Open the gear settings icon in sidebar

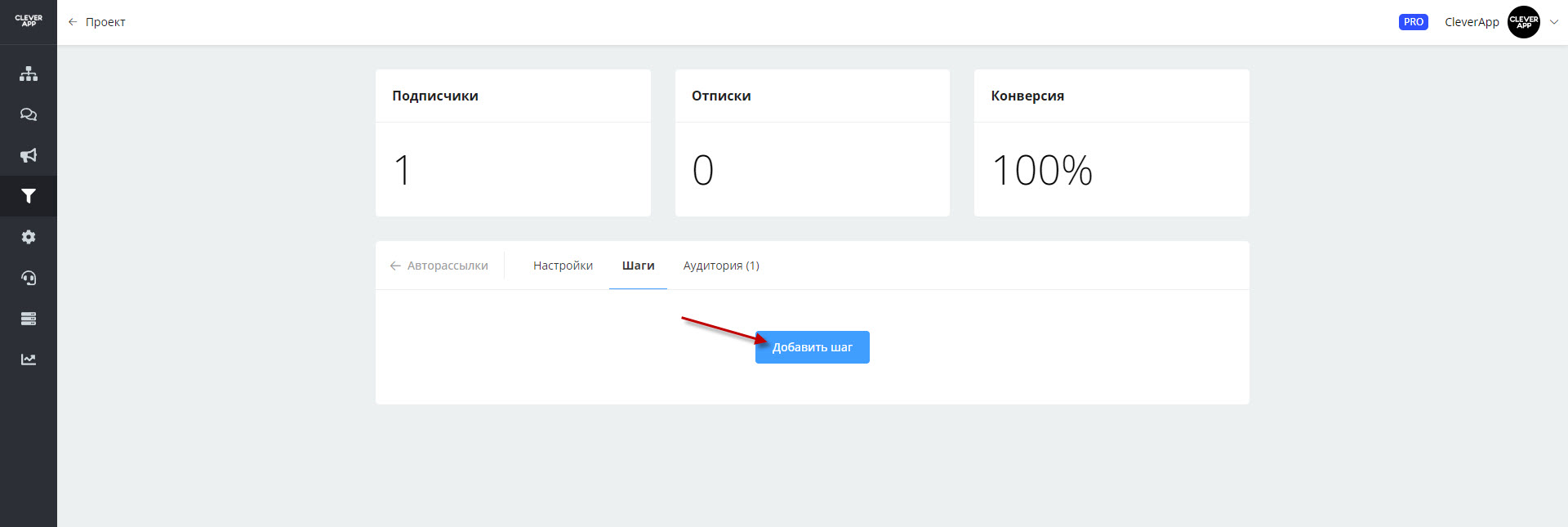click(29, 237)
